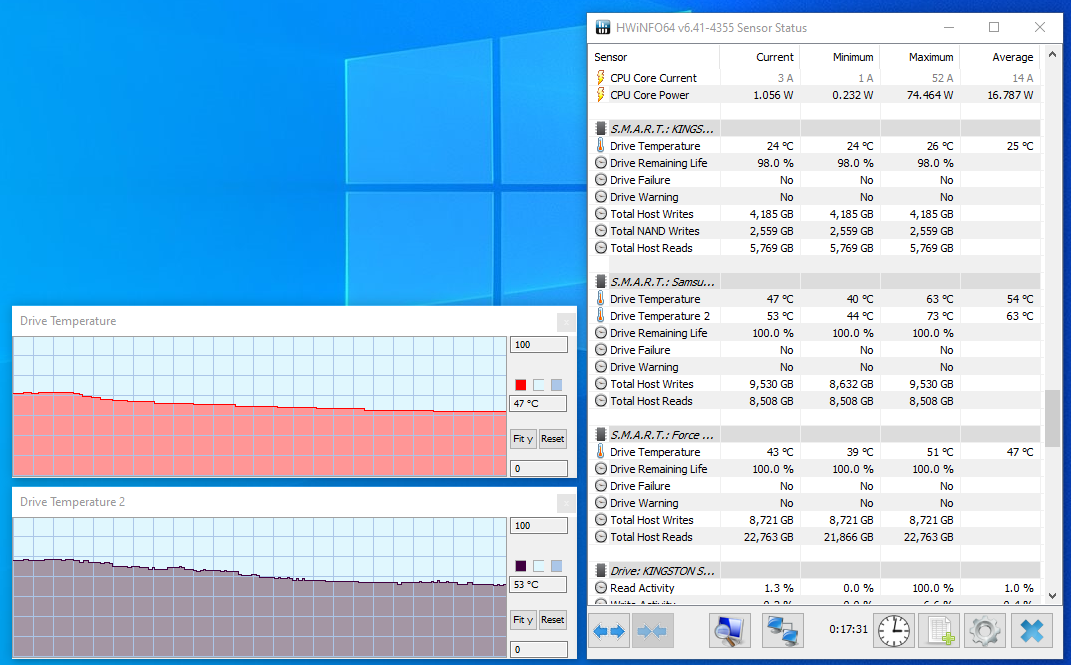This screenshot has width=1071, height=665.
Task: Click the S.M.A.R.T. Force drive icon
Action: click(x=600, y=434)
